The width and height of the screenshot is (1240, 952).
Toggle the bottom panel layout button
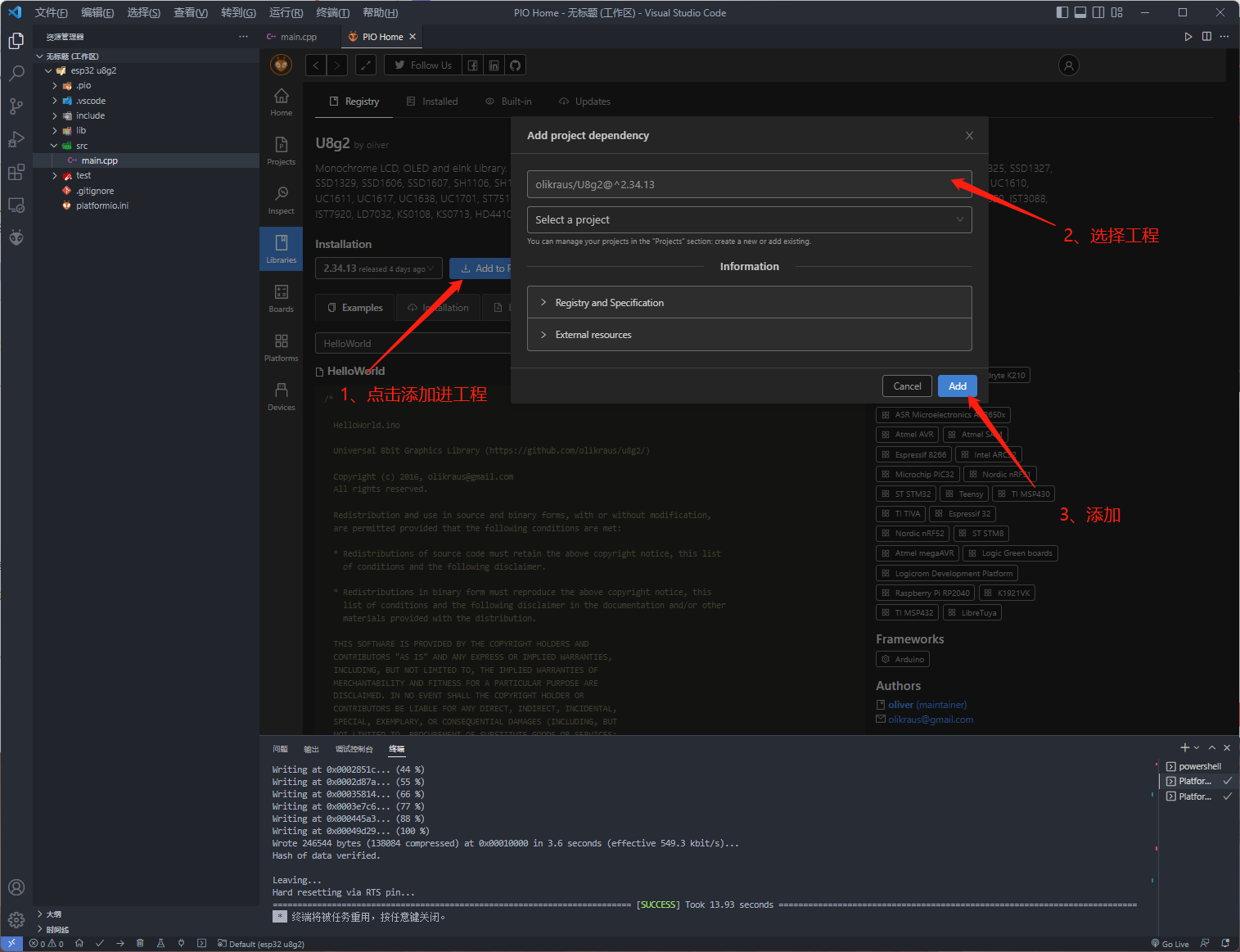tap(1080, 12)
